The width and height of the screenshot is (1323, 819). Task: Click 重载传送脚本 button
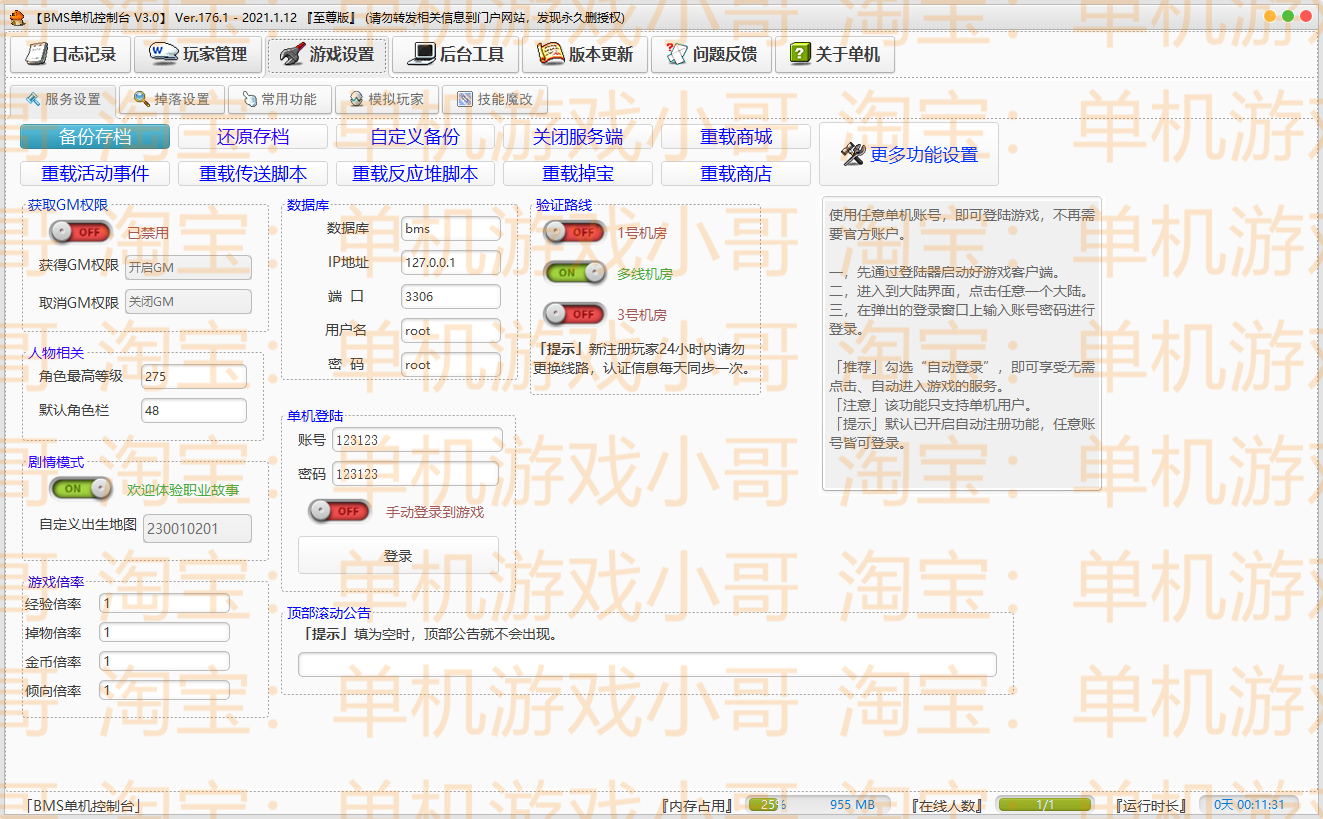[x=253, y=174]
